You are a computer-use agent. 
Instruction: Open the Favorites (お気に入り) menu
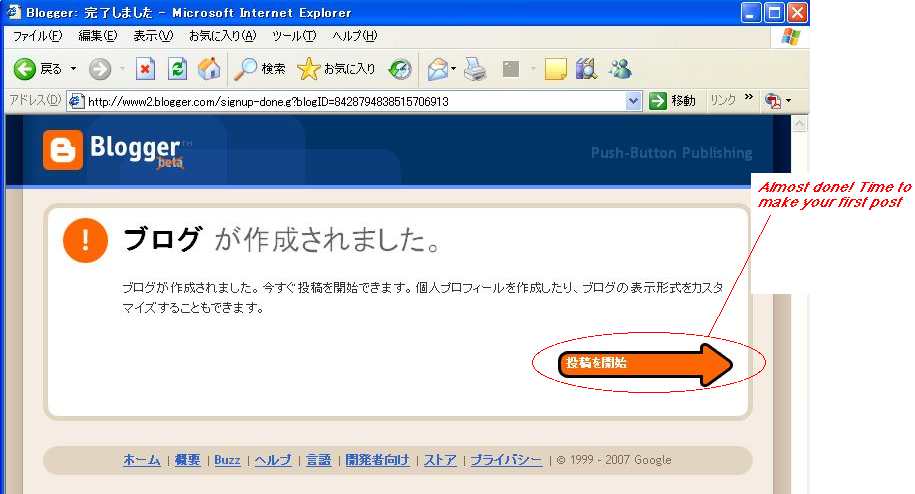pyautogui.click(x=223, y=36)
